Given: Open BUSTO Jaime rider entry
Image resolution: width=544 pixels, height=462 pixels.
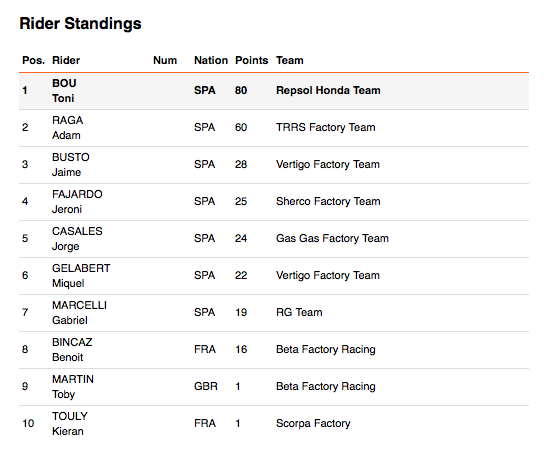Looking at the screenshot, I should click(x=71, y=165).
